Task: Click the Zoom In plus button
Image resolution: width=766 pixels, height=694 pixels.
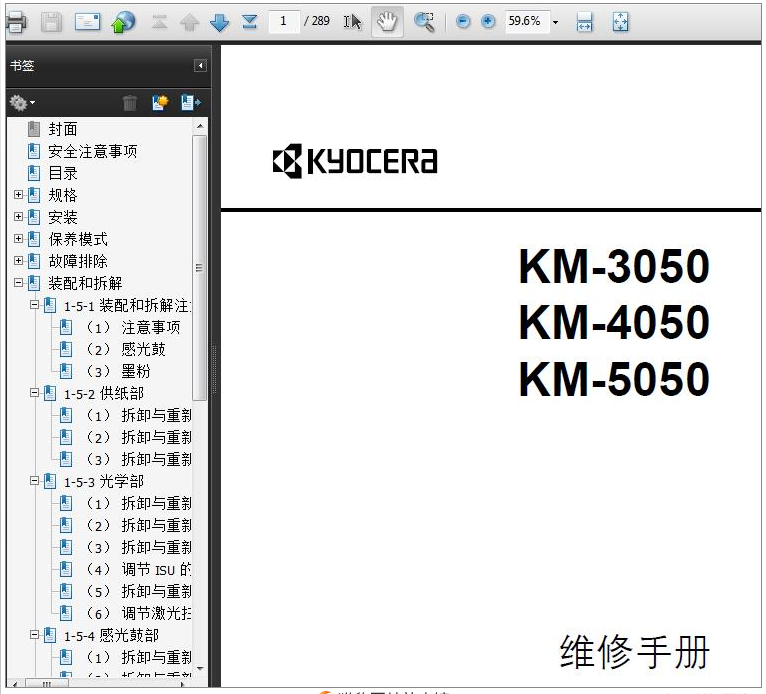Action: pos(488,21)
